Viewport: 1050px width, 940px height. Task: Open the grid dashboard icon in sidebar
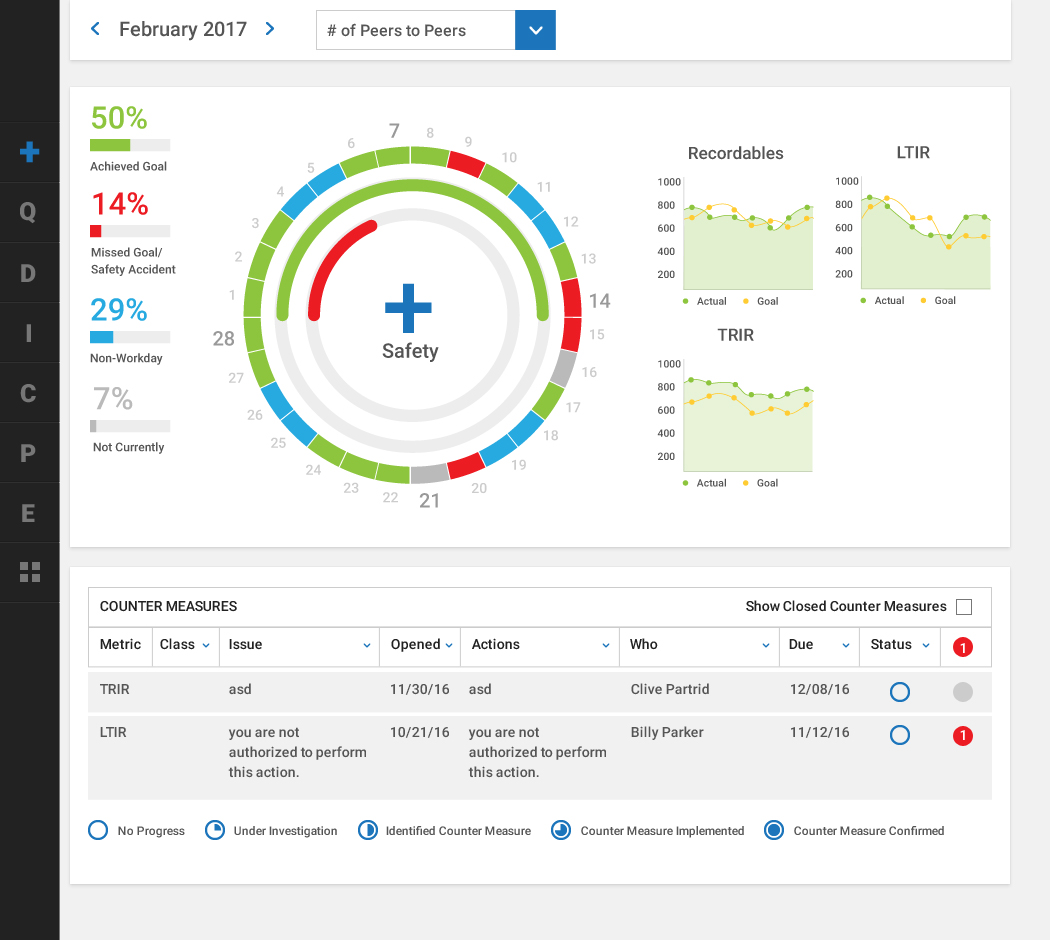click(29, 572)
